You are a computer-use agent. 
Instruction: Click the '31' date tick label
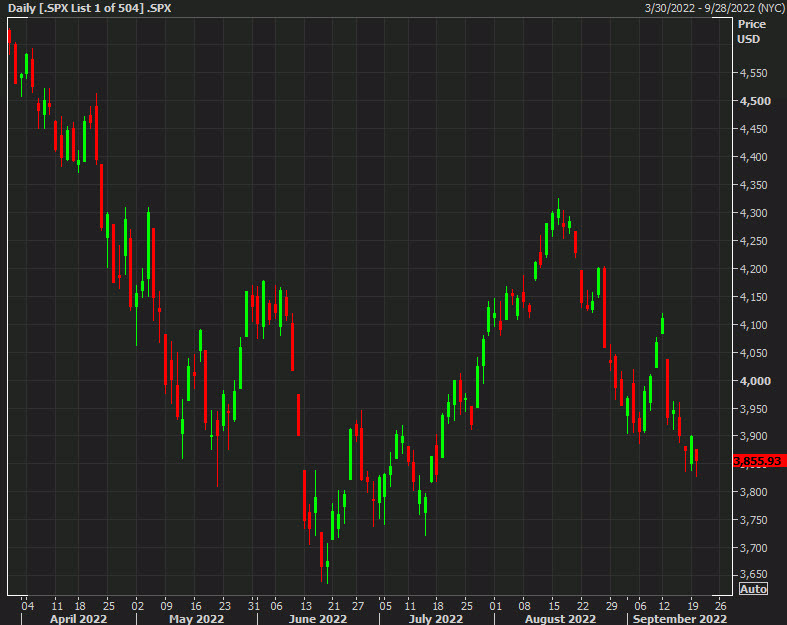pos(253,606)
